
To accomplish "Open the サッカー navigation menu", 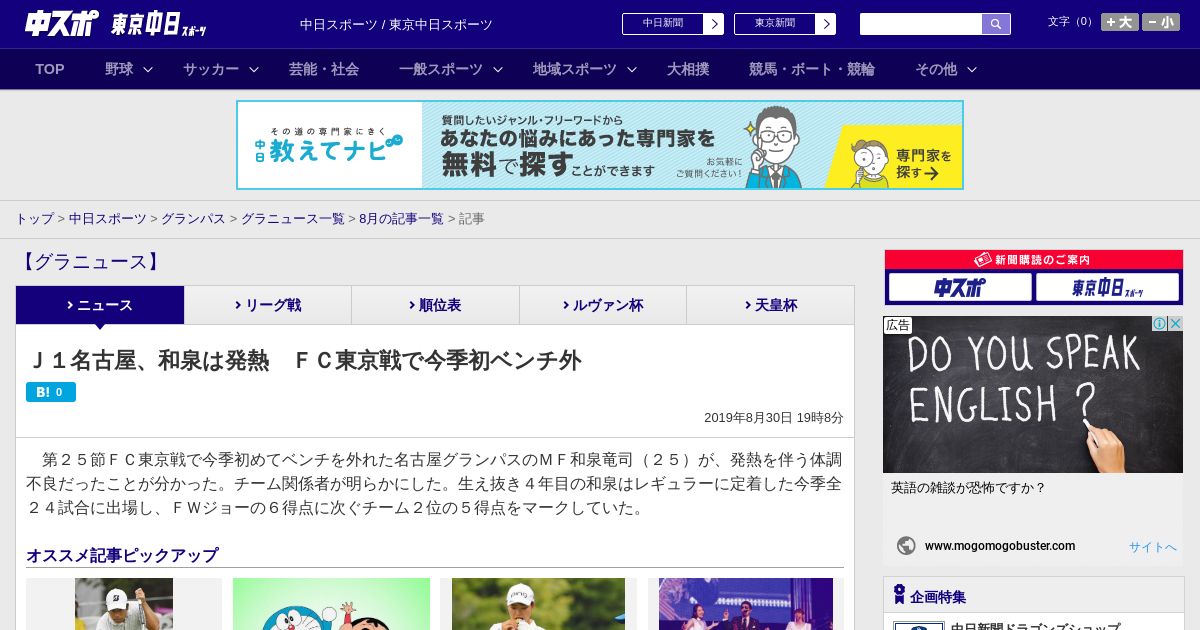I will pyautogui.click(x=211, y=69).
